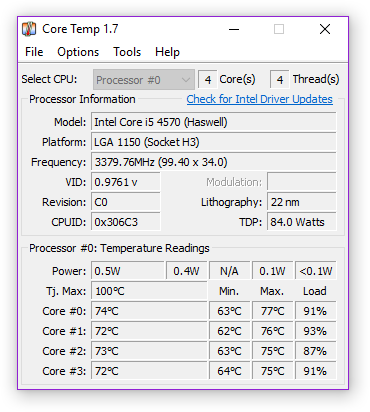Click the CPUID field 0x306C3

click(126, 222)
